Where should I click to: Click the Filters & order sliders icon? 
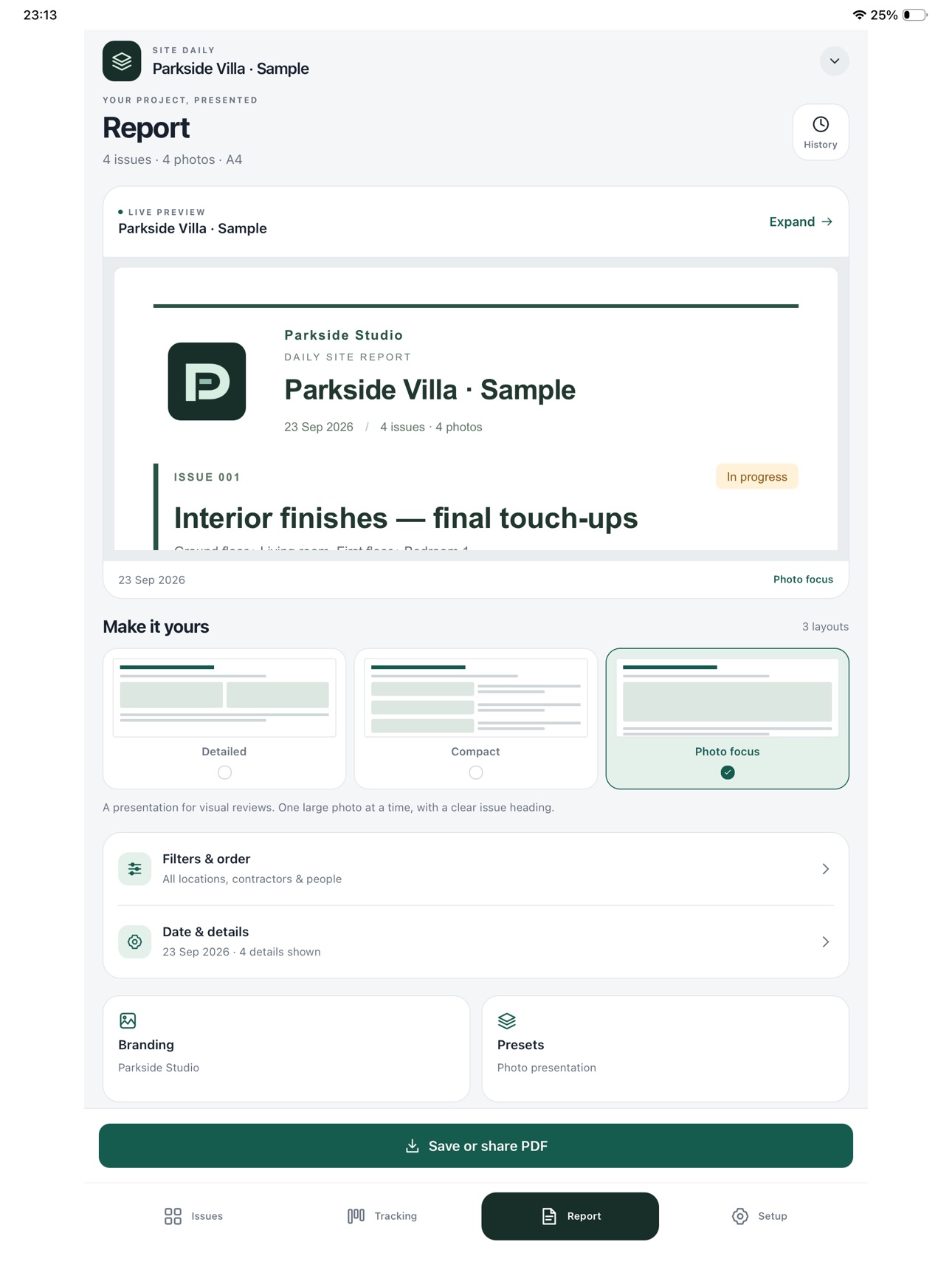(134, 869)
